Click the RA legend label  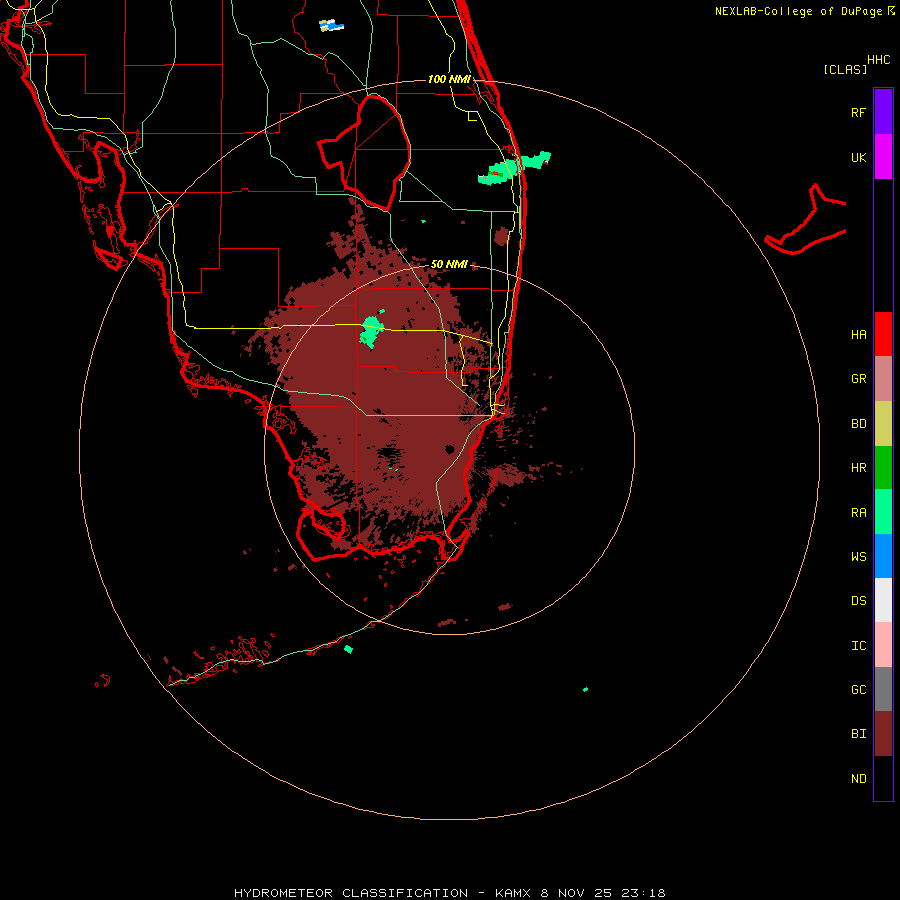(858, 513)
